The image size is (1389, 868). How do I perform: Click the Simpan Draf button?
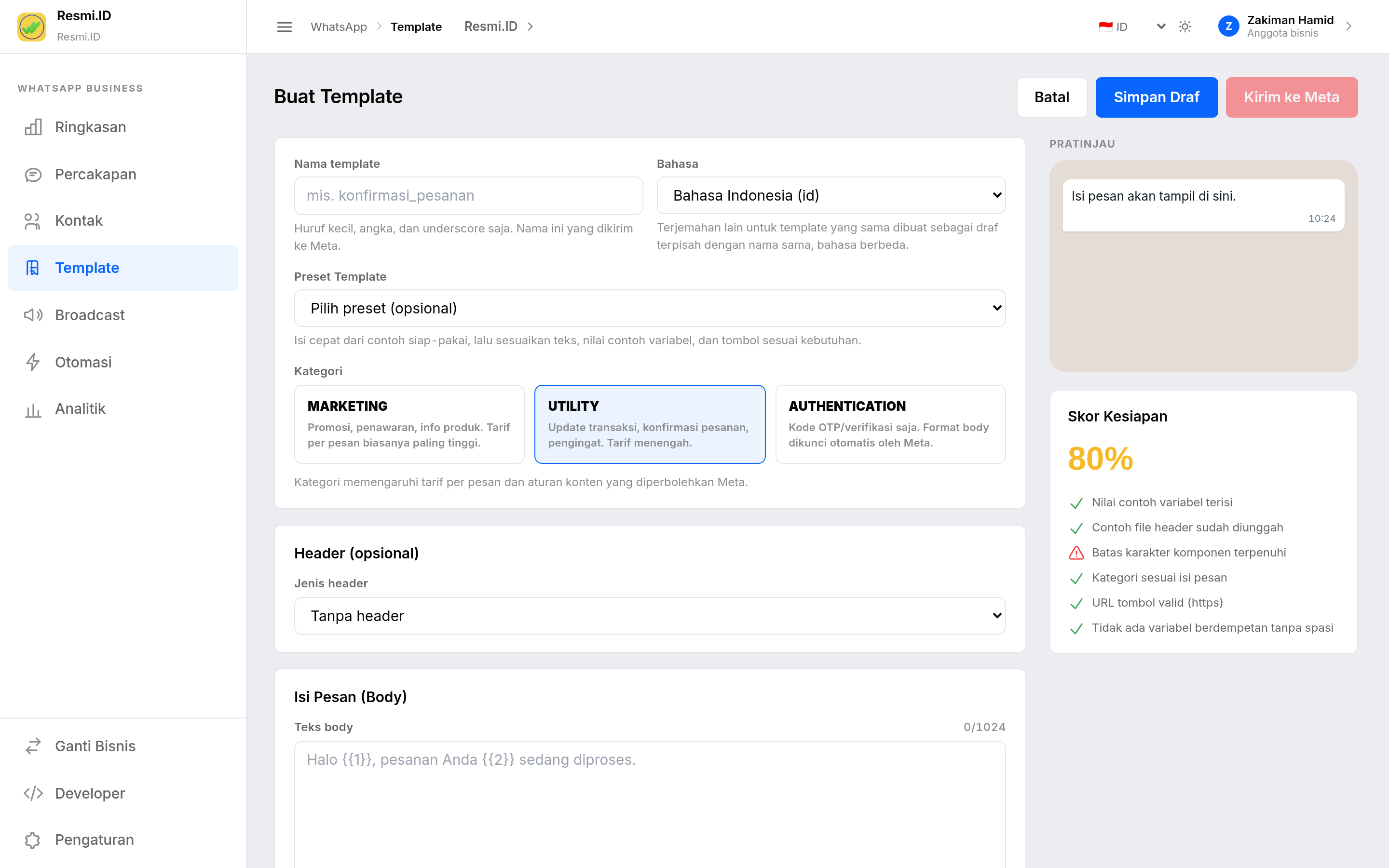1156,97
